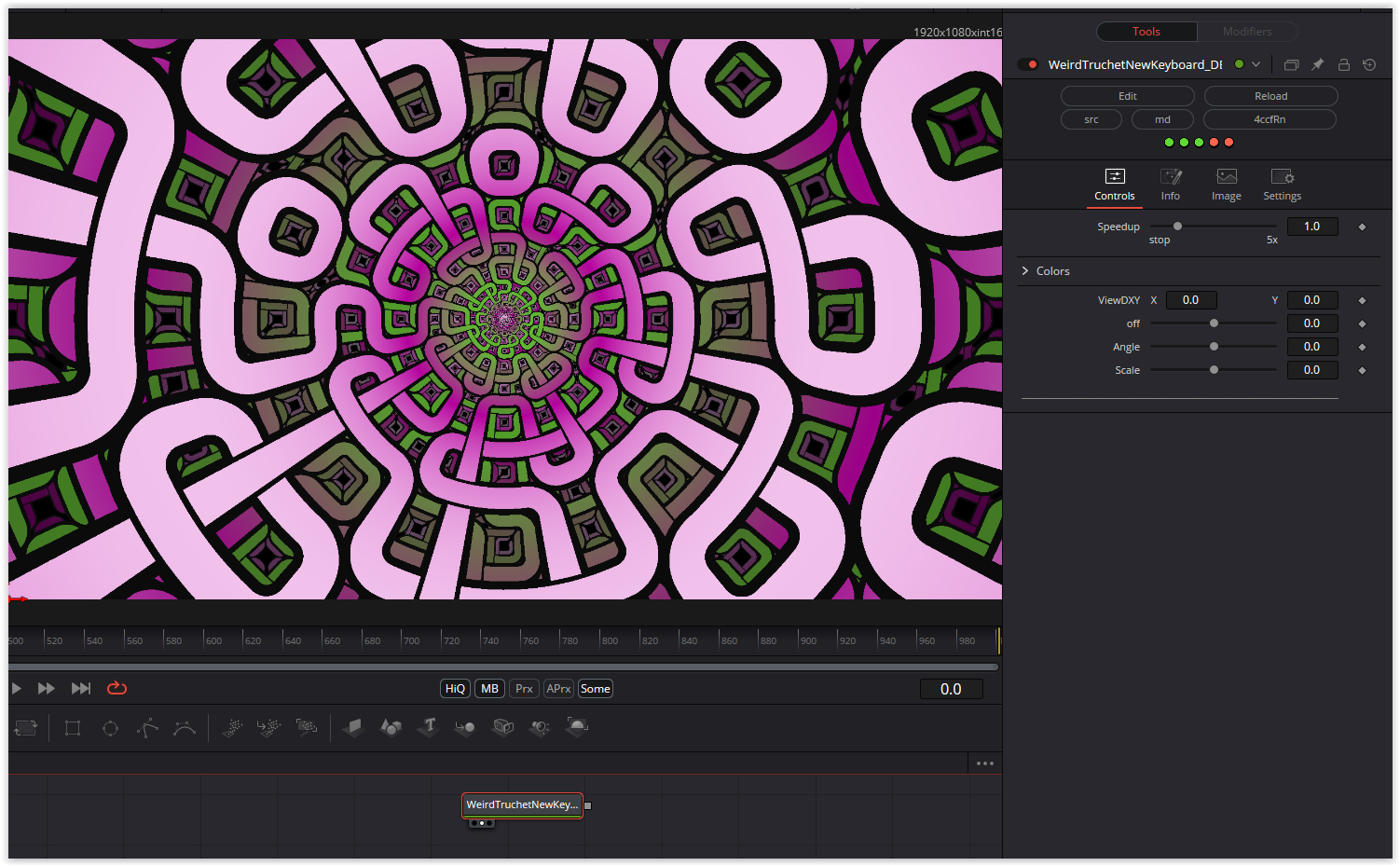Toggle keyframe diamond for off
The height and width of the screenshot is (866, 1400).
(1362, 323)
